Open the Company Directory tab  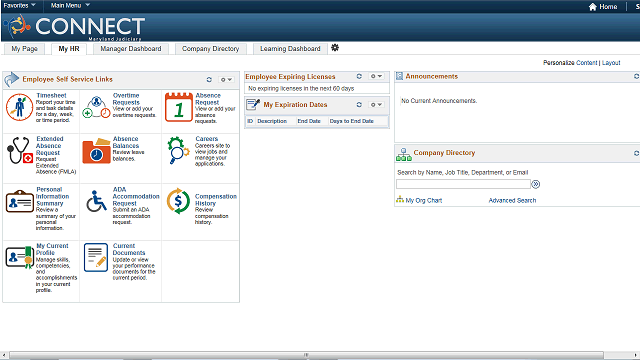coord(210,49)
